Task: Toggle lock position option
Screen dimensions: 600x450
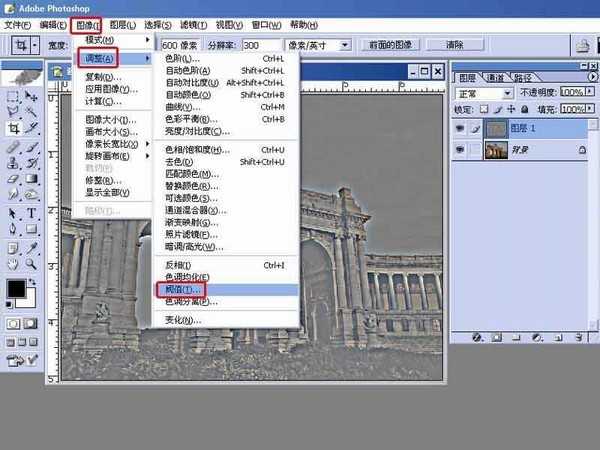Action: (511, 109)
